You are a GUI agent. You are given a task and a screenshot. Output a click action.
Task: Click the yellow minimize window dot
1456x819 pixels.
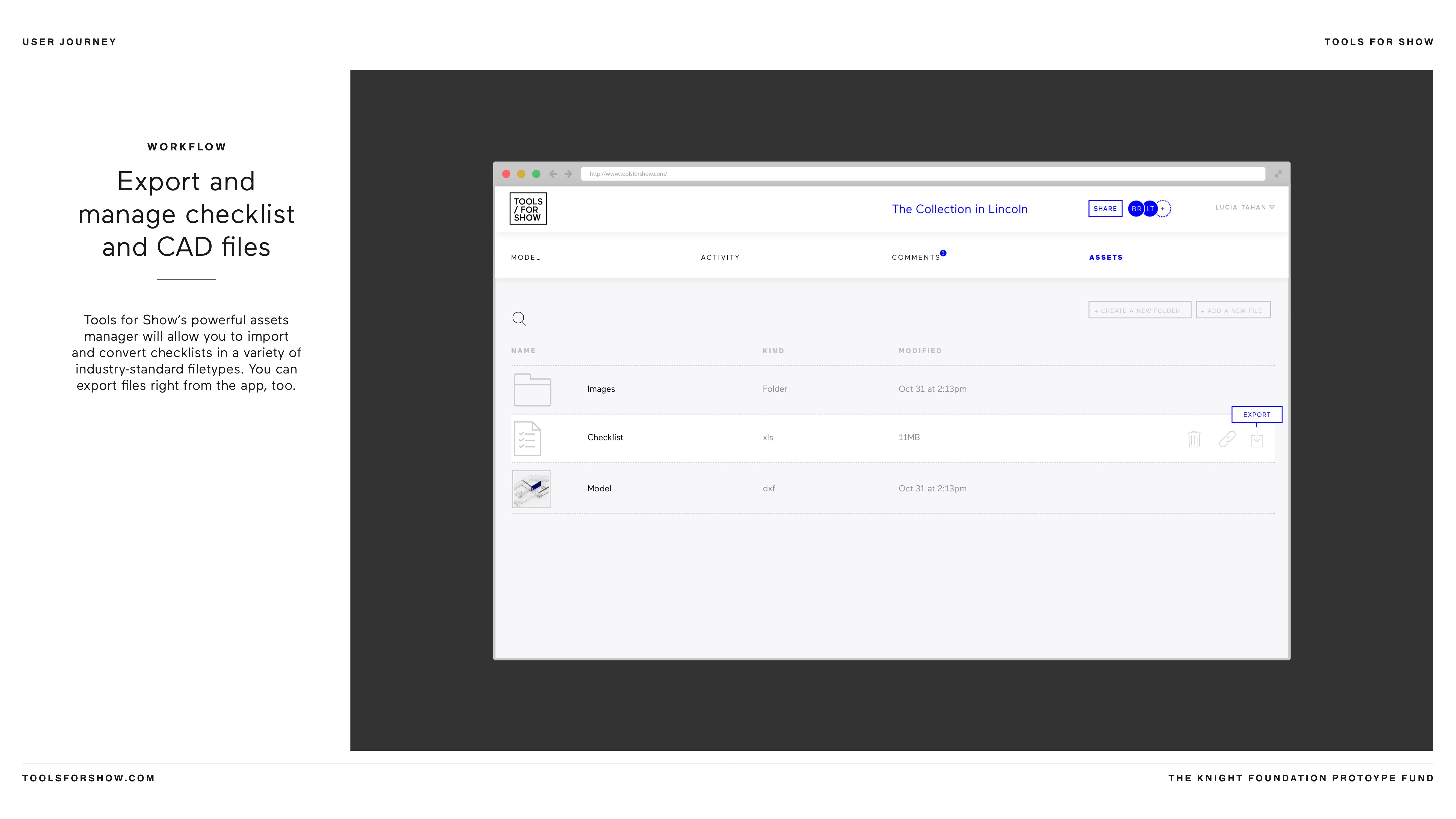click(521, 174)
